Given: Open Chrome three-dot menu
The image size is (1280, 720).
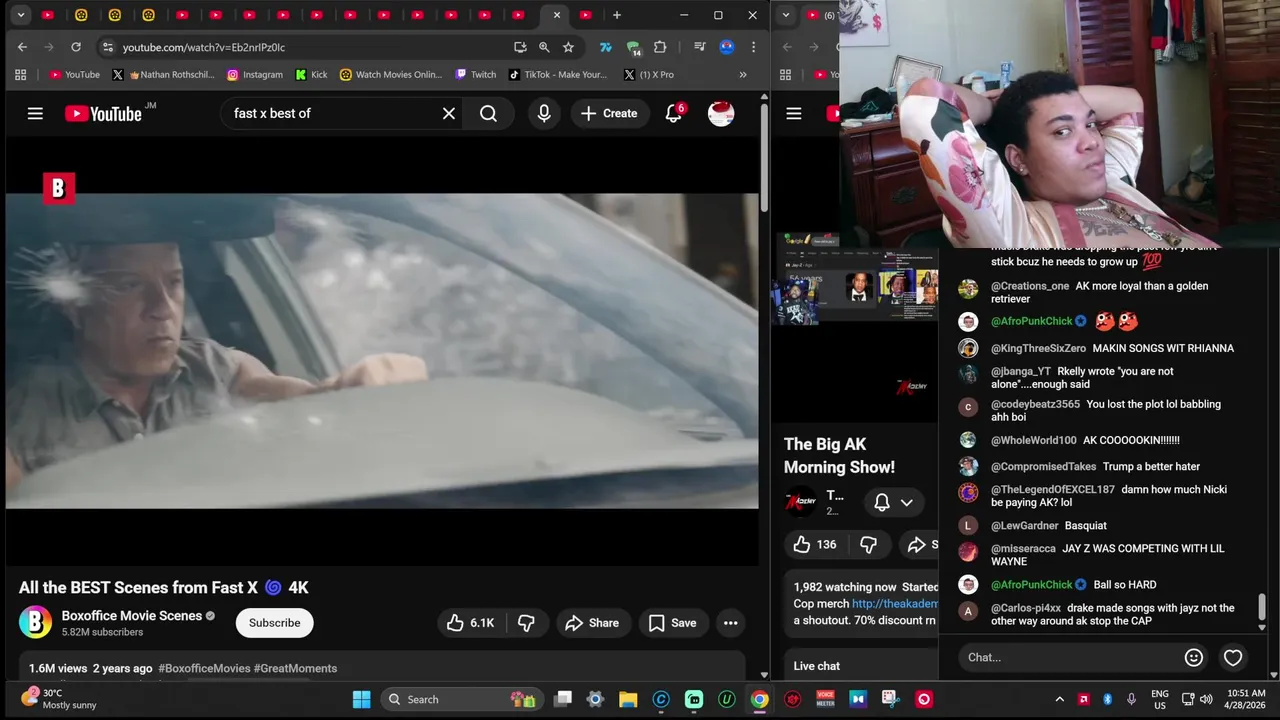Looking at the screenshot, I should 753,47.
